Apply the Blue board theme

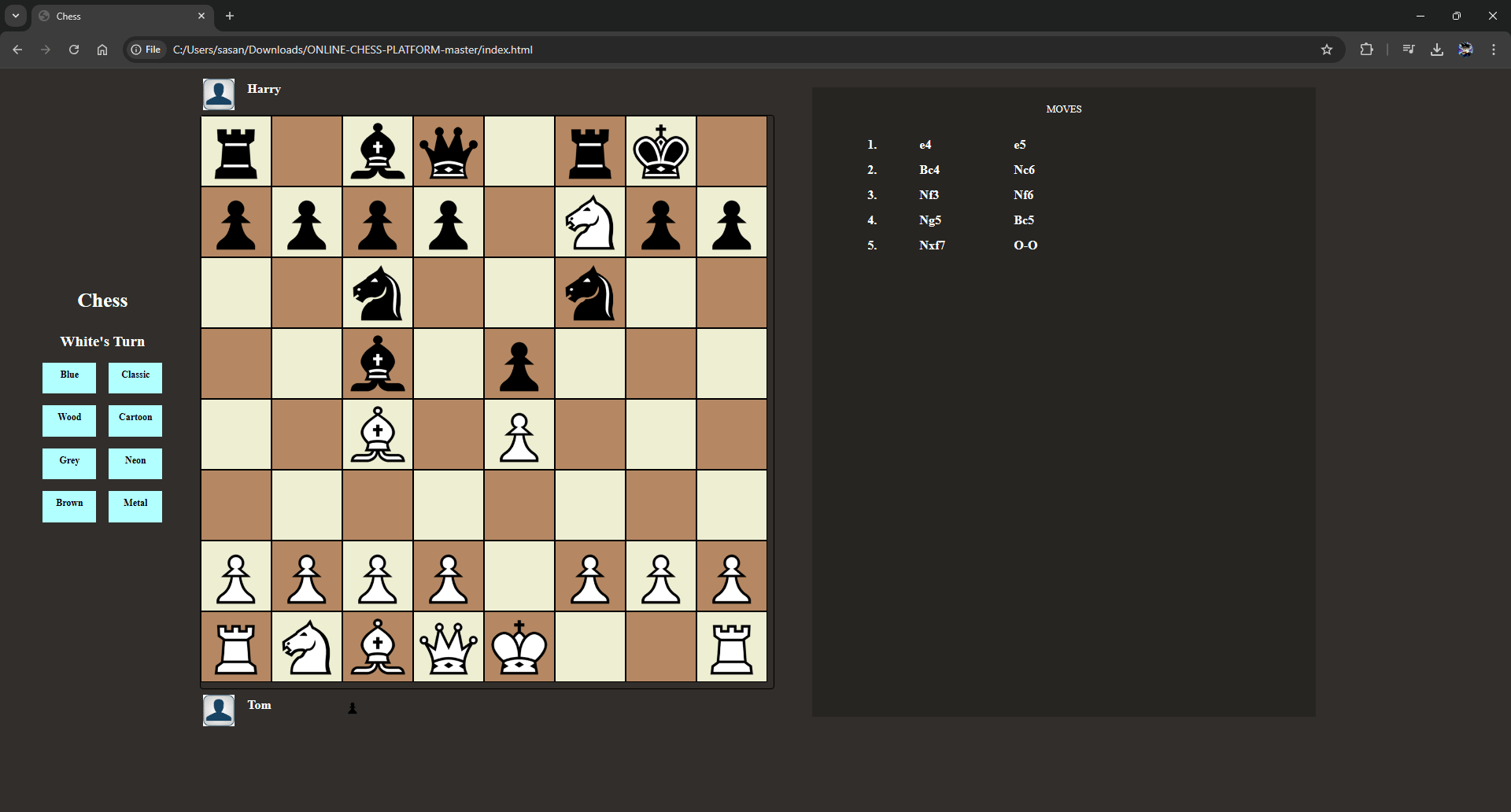(x=69, y=378)
